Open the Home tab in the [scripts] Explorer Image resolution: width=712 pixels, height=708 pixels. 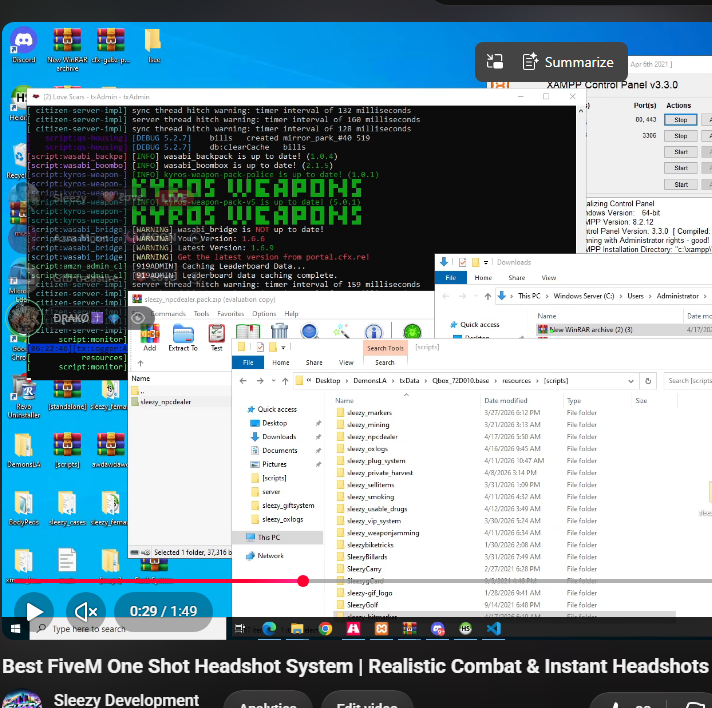click(x=281, y=362)
